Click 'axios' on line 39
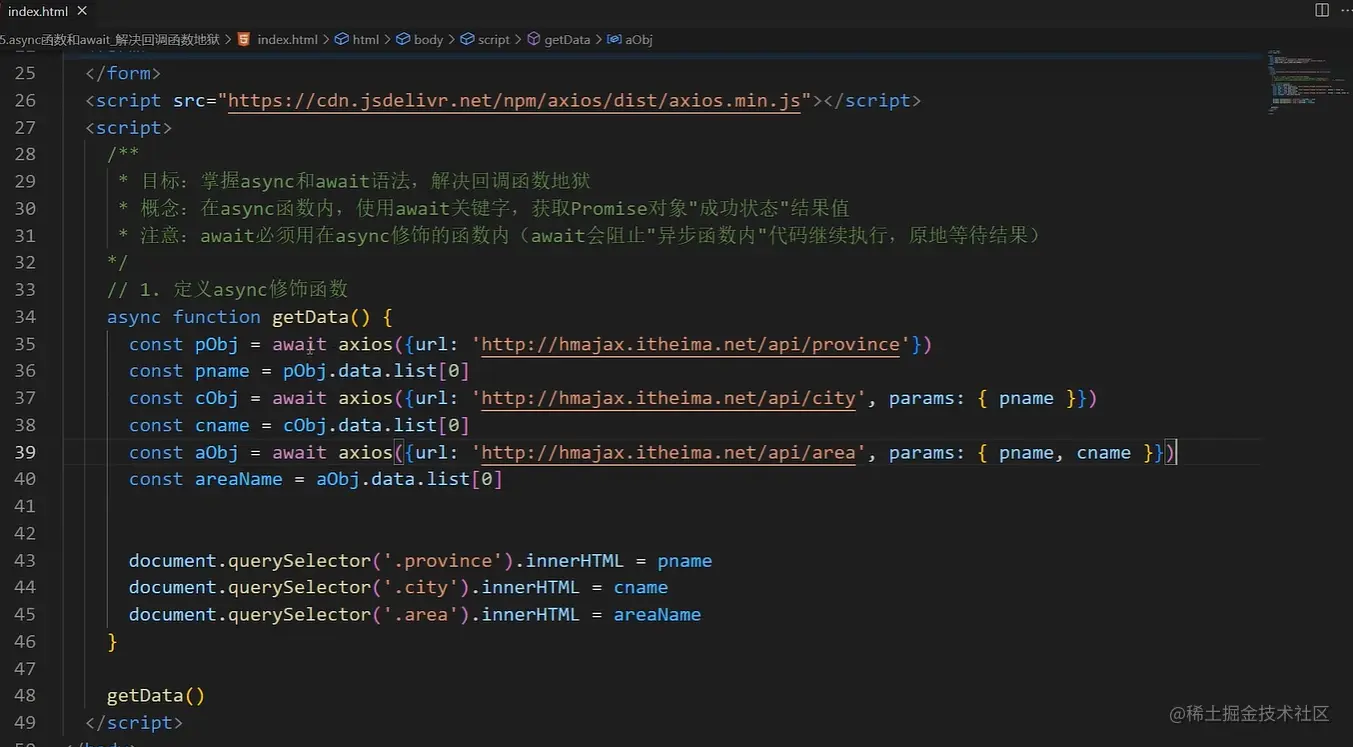The image size is (1353, 747). point(365,452)
